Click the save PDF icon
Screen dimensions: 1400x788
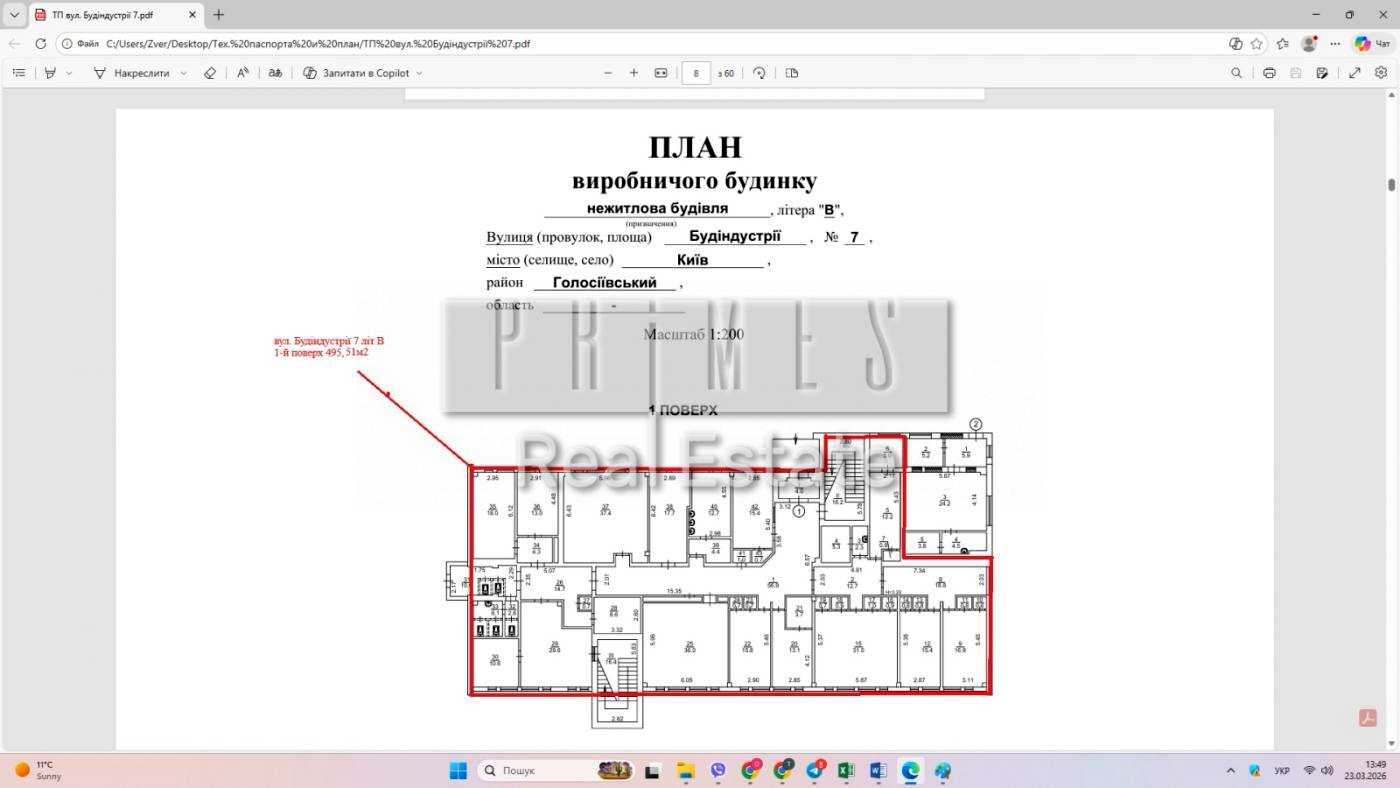click(x=1296, y=73)
